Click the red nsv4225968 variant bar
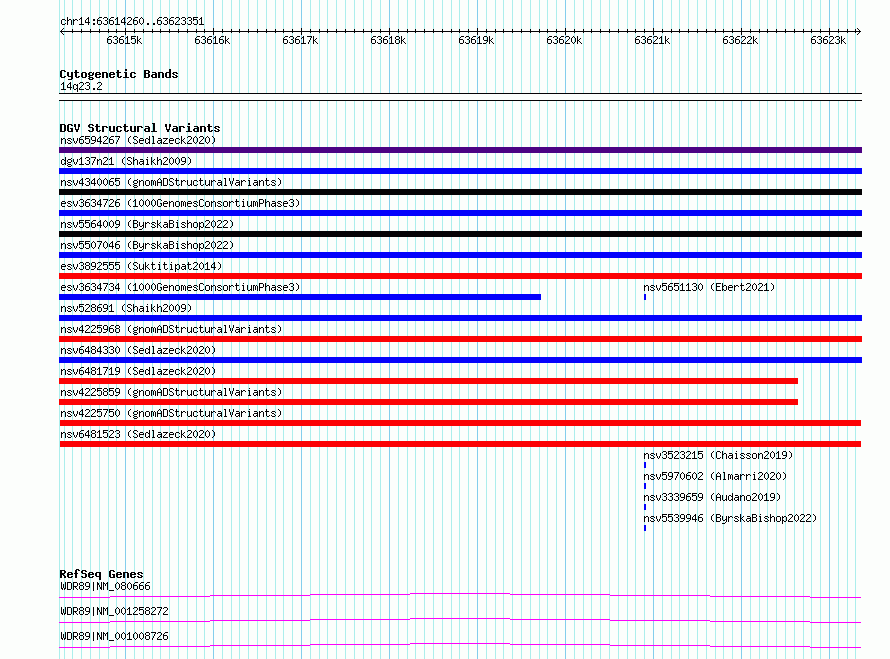This screenshot has height=659, width=890. pos(460,339)
